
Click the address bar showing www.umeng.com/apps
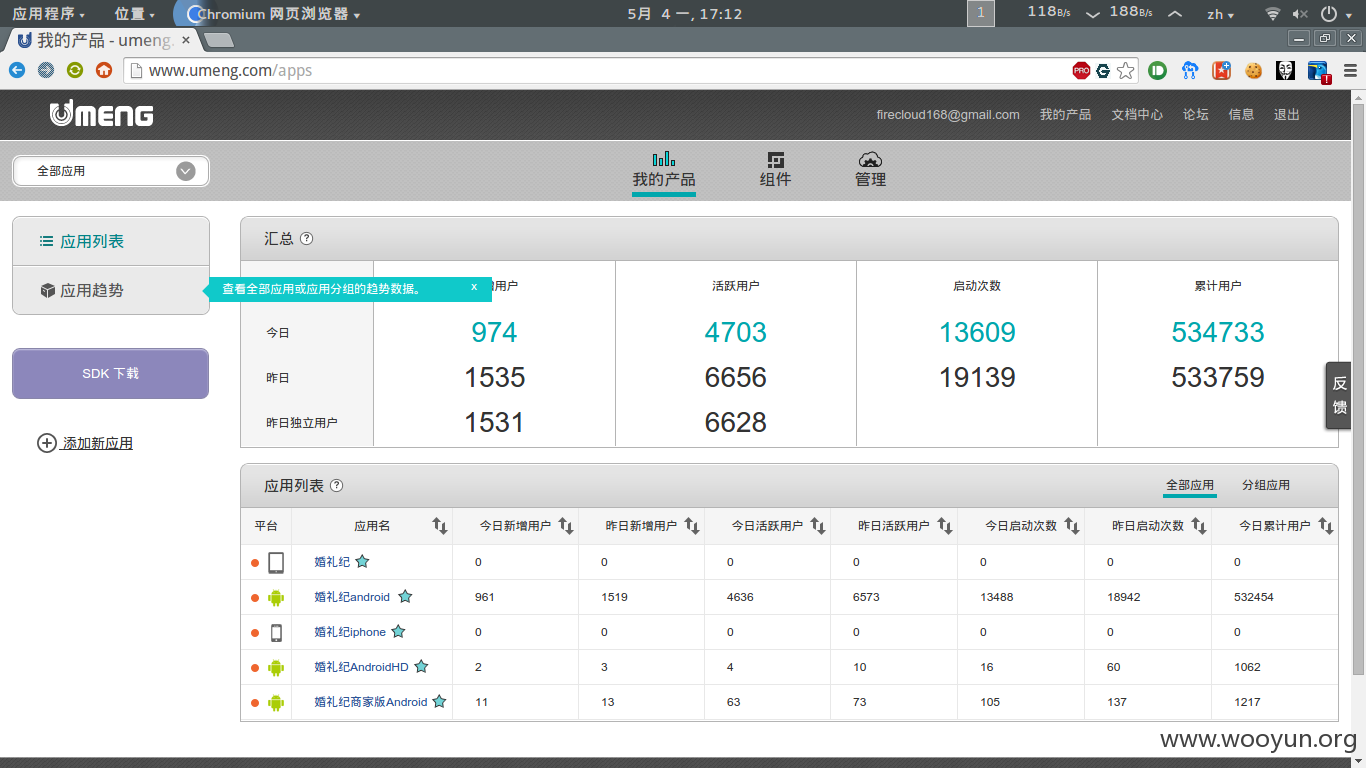coord(600,70)
